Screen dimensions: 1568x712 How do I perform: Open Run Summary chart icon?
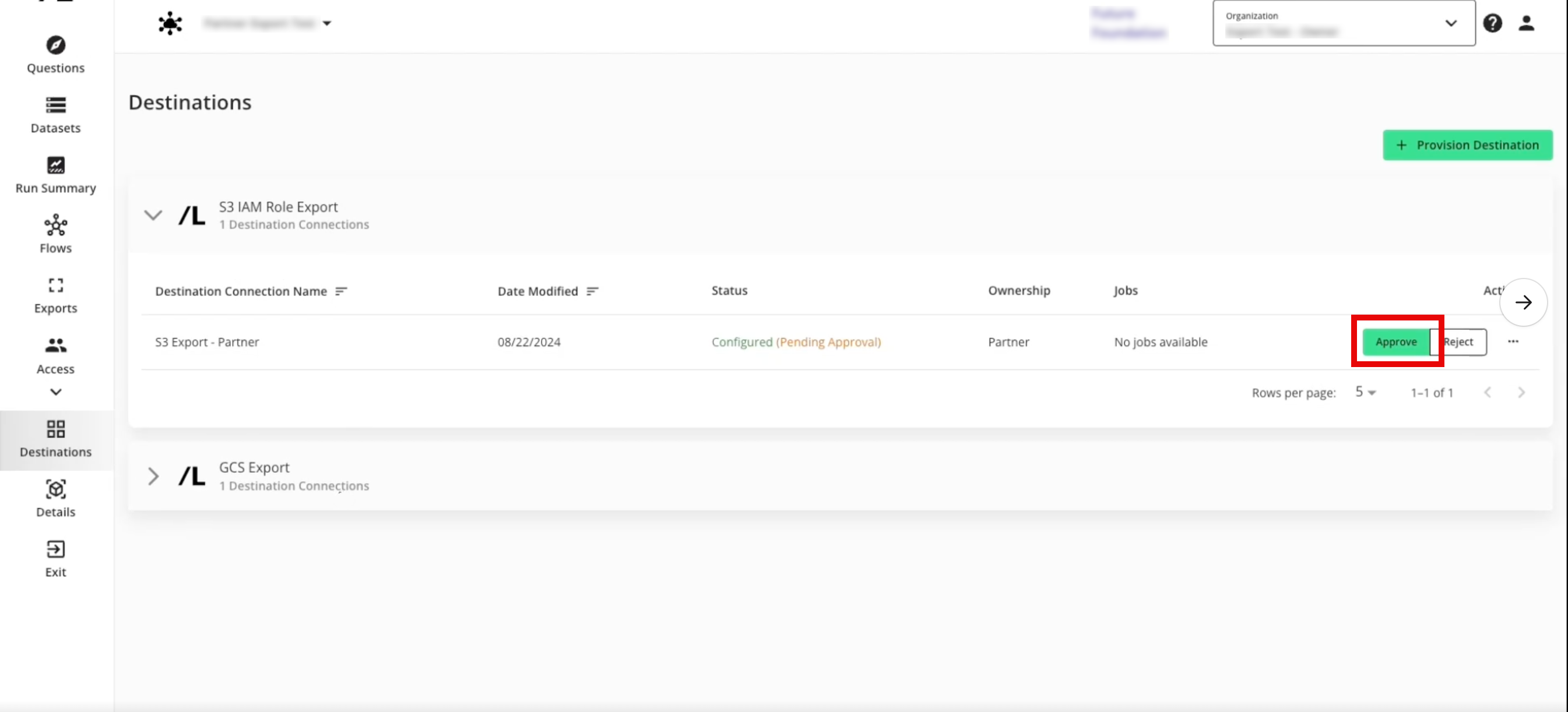point(55,165)
